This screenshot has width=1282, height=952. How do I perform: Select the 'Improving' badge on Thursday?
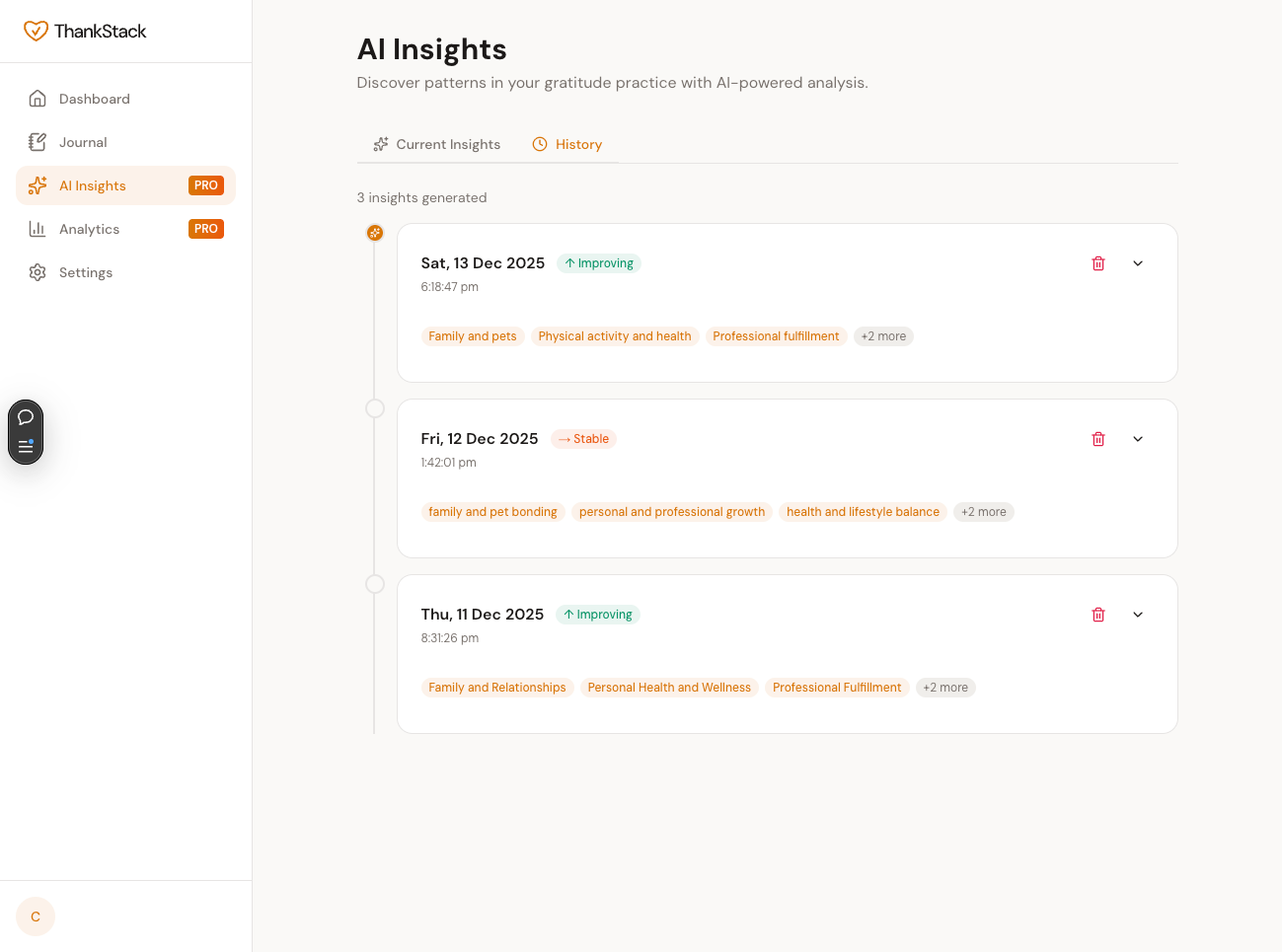tap(598, 614)
